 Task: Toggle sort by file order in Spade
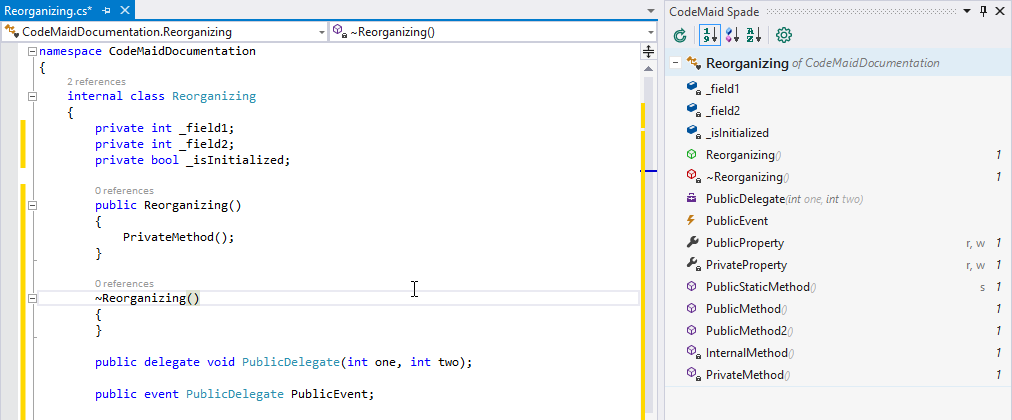709,35
